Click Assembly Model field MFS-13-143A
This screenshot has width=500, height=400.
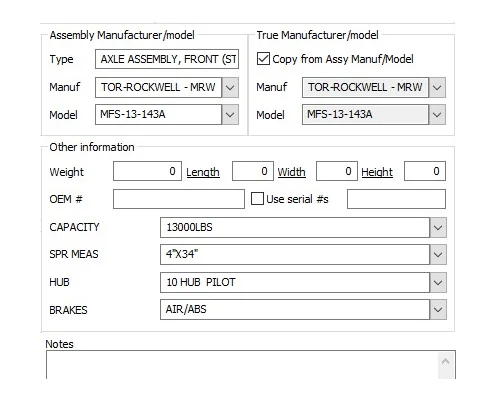pyautogui.click(x=158, y=115)
